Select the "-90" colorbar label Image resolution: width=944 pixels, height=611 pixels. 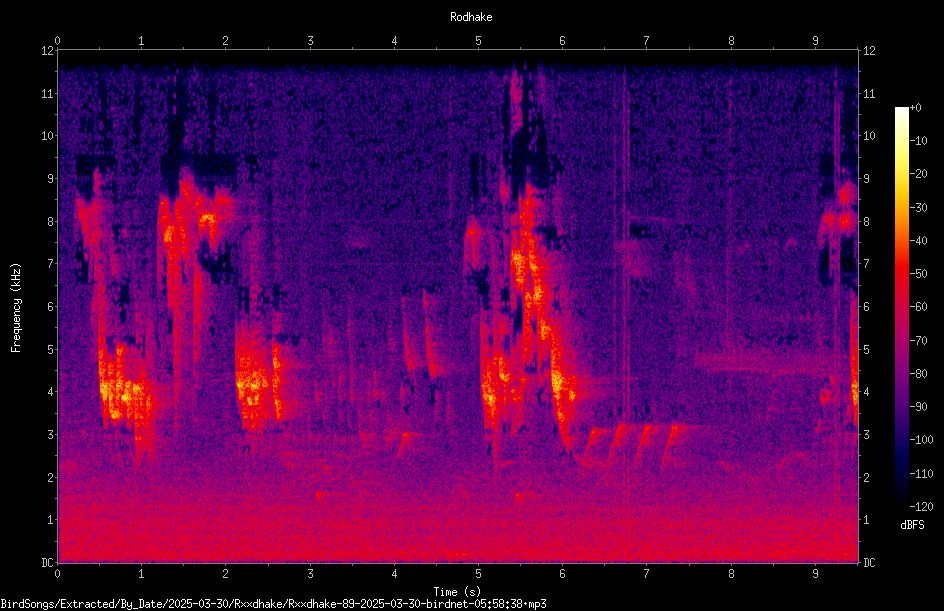coord(919,407)
